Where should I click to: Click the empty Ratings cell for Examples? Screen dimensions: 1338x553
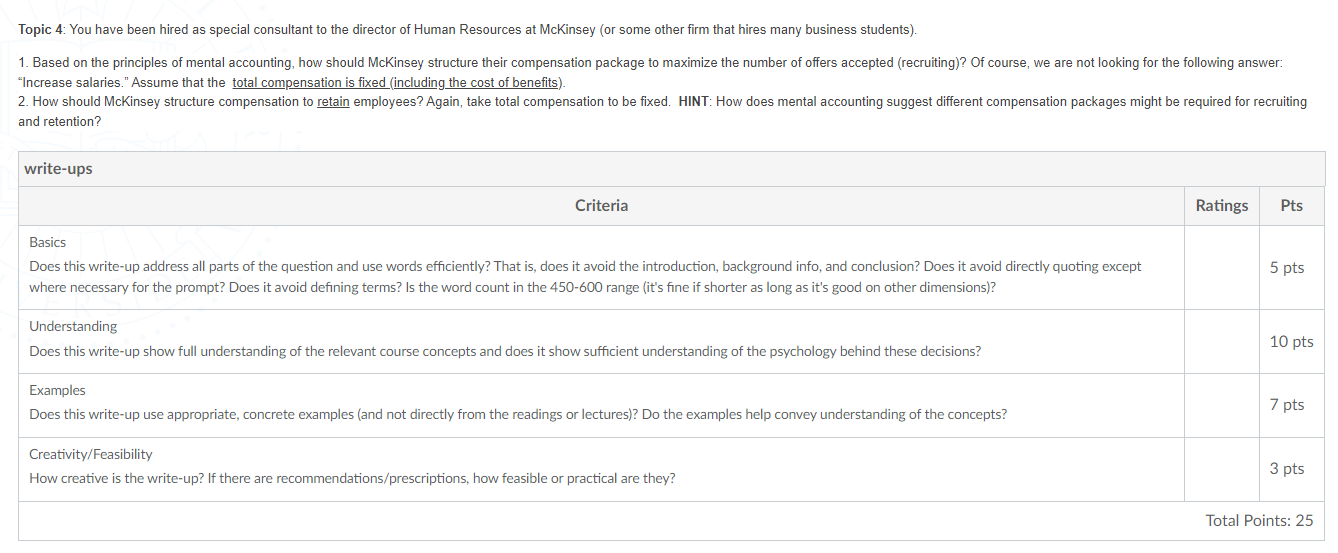1222,405
